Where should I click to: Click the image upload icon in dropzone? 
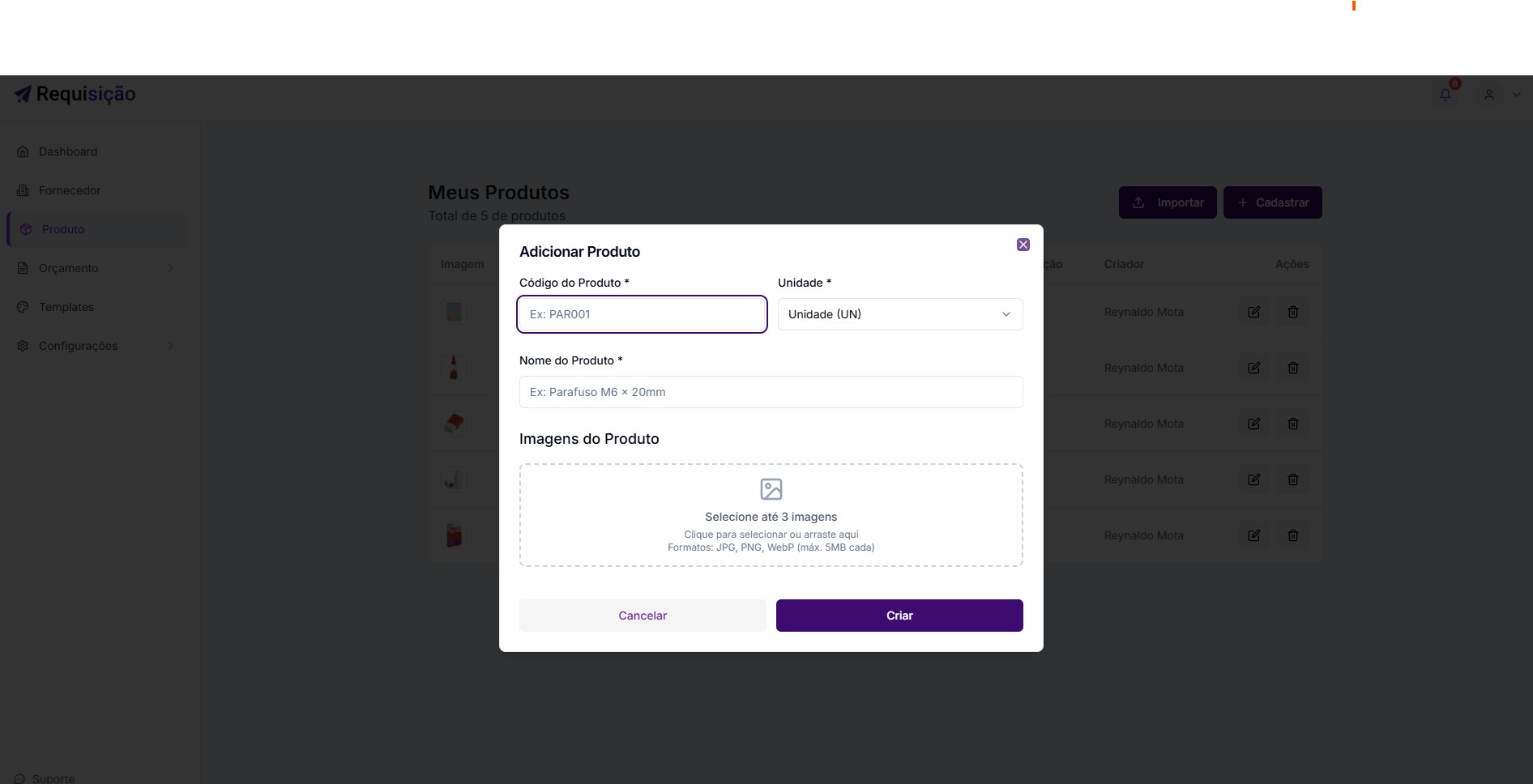pyautogui.click(x=771, y=489)
